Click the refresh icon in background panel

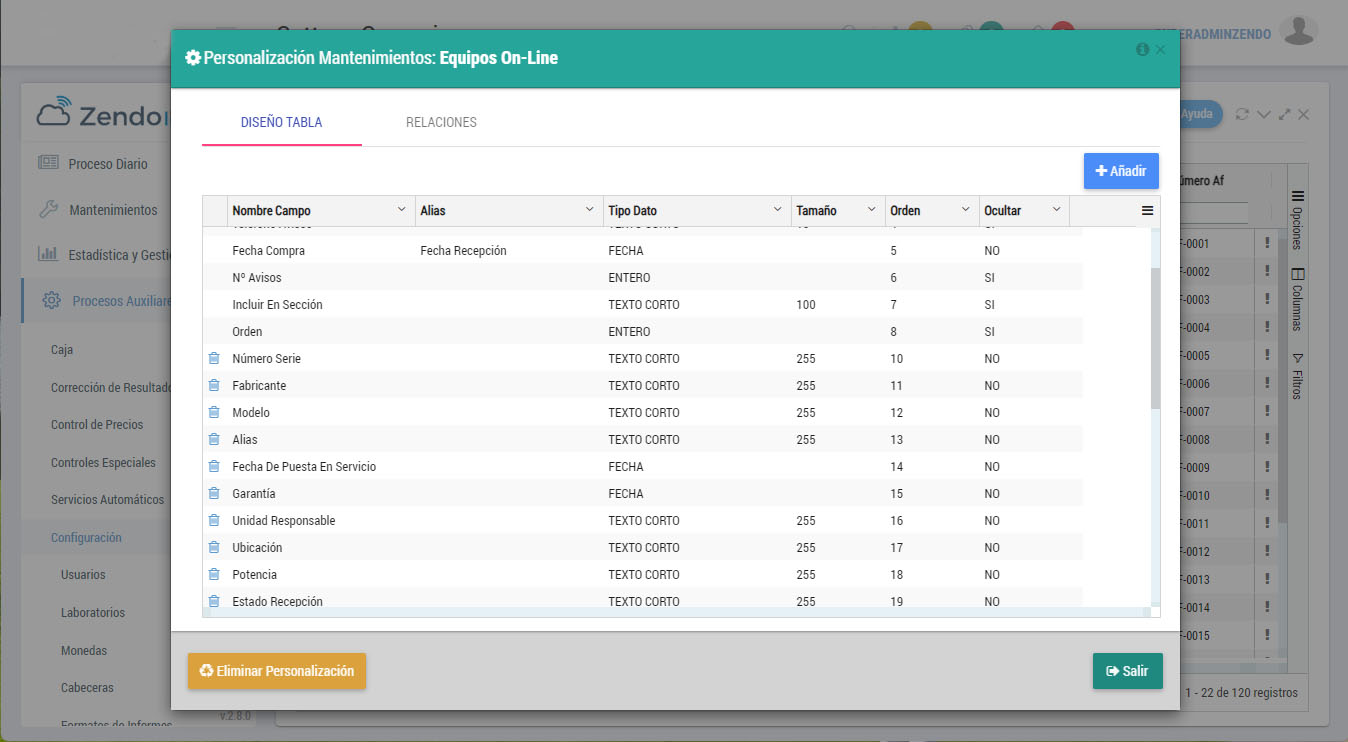coord(1243,114)
